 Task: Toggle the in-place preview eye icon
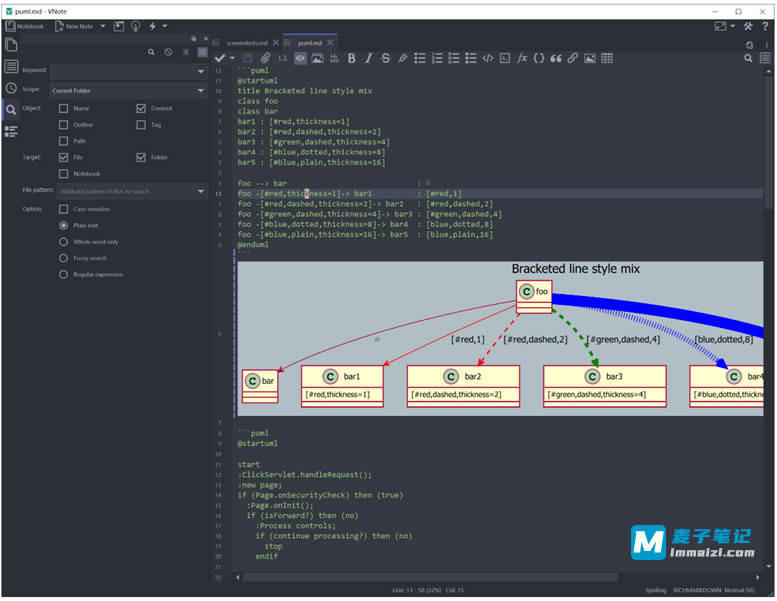pos(300,58)
